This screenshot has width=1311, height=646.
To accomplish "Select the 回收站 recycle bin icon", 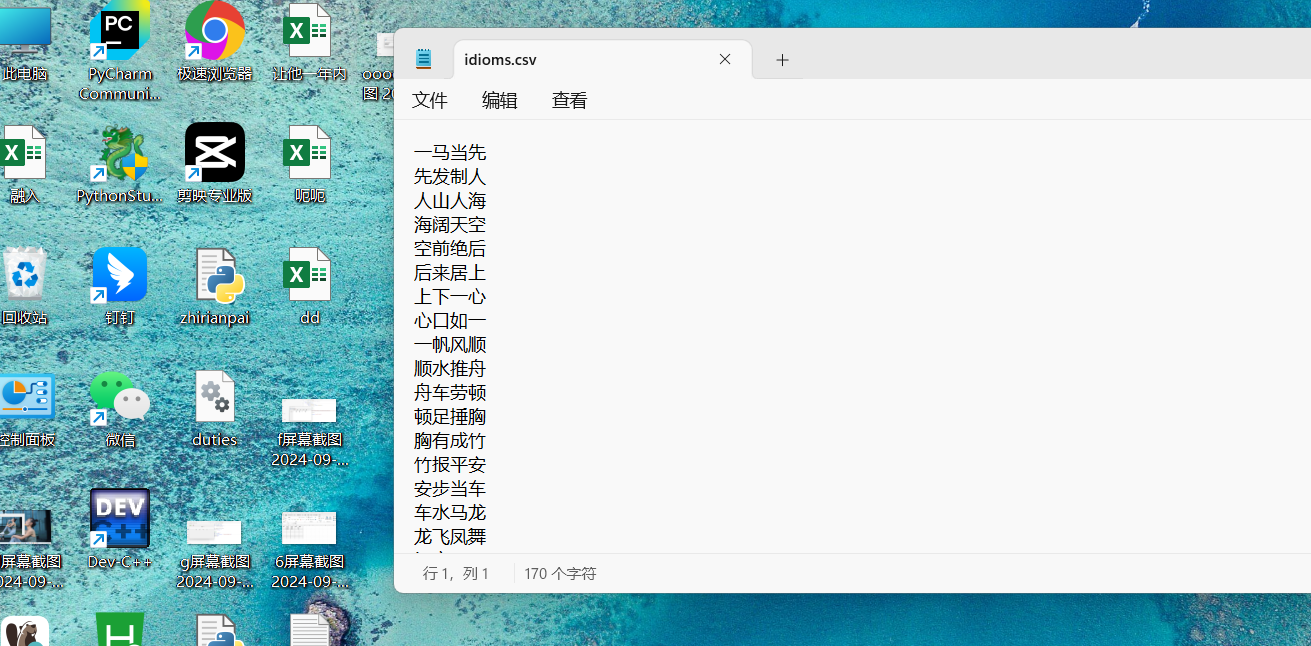I will click(x=24, y=287).
